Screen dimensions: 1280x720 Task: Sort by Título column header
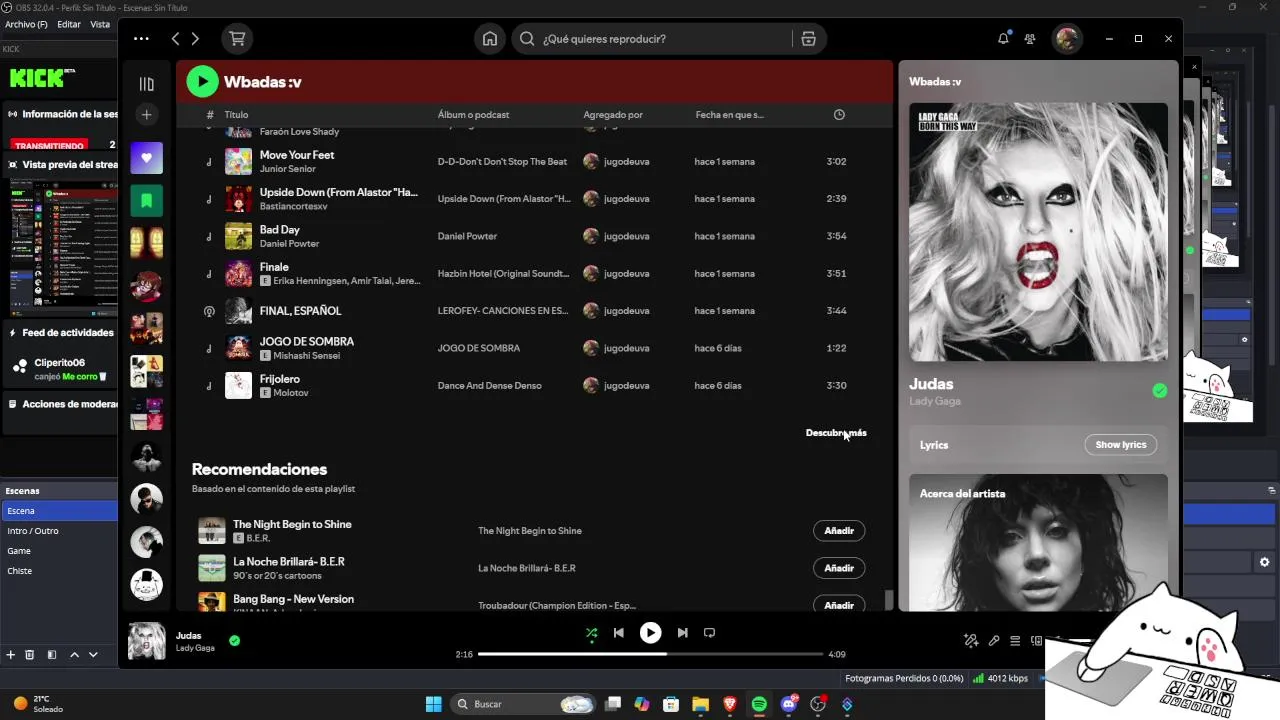click(x=236, y=115)
